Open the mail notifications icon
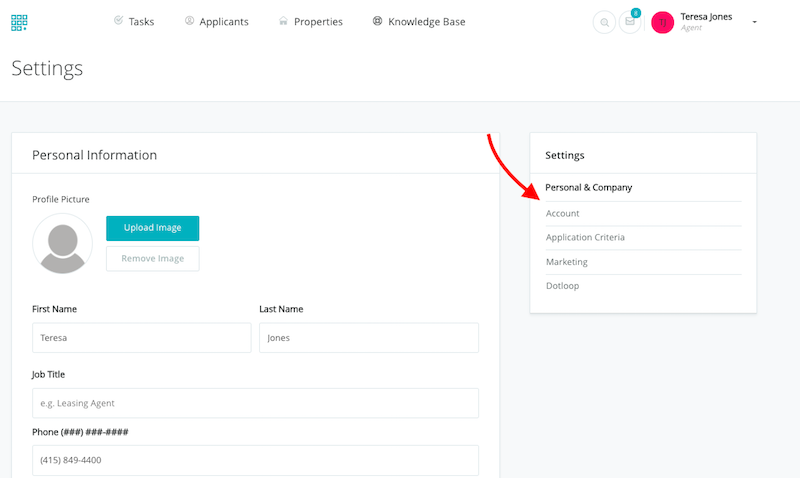Screen dimensions: 800x478 point(630,22)
